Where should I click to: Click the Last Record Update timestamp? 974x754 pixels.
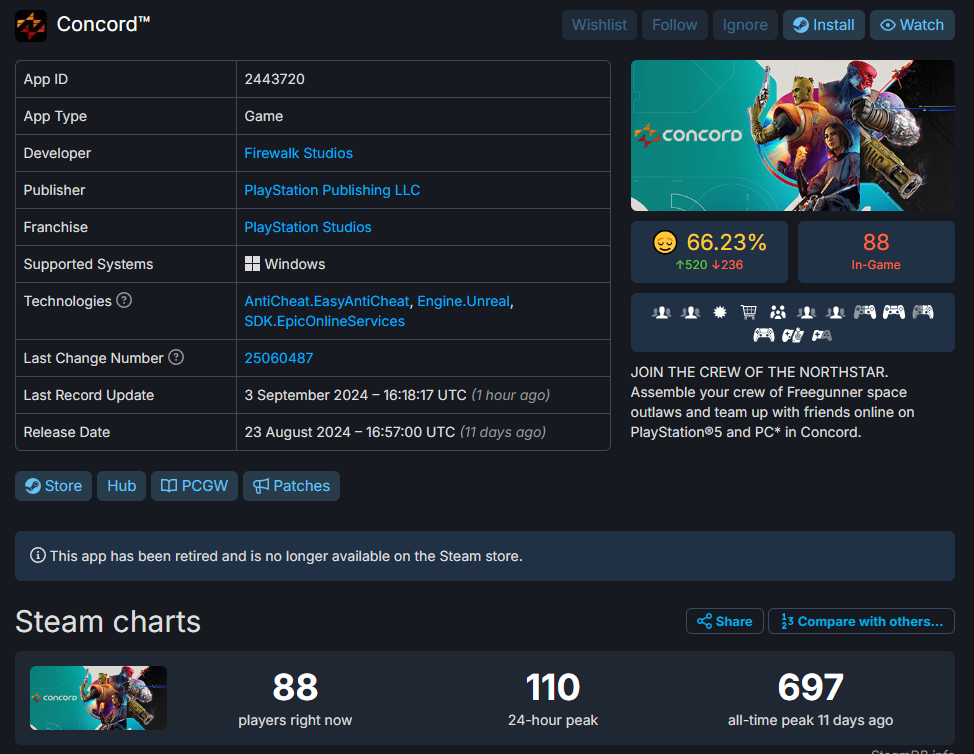tap(397, 395)
